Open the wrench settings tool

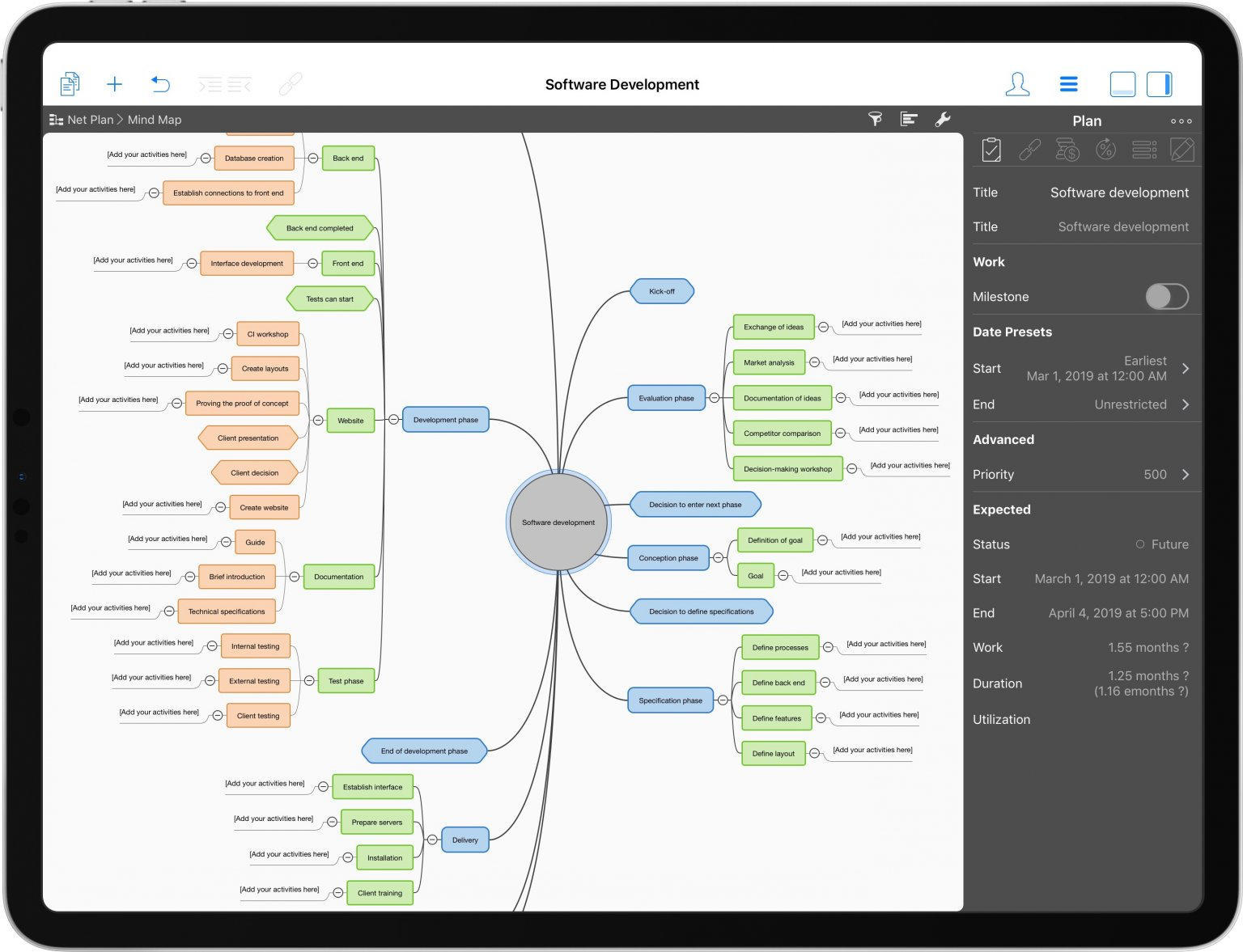pyautogui.click(x=943, y=120)
